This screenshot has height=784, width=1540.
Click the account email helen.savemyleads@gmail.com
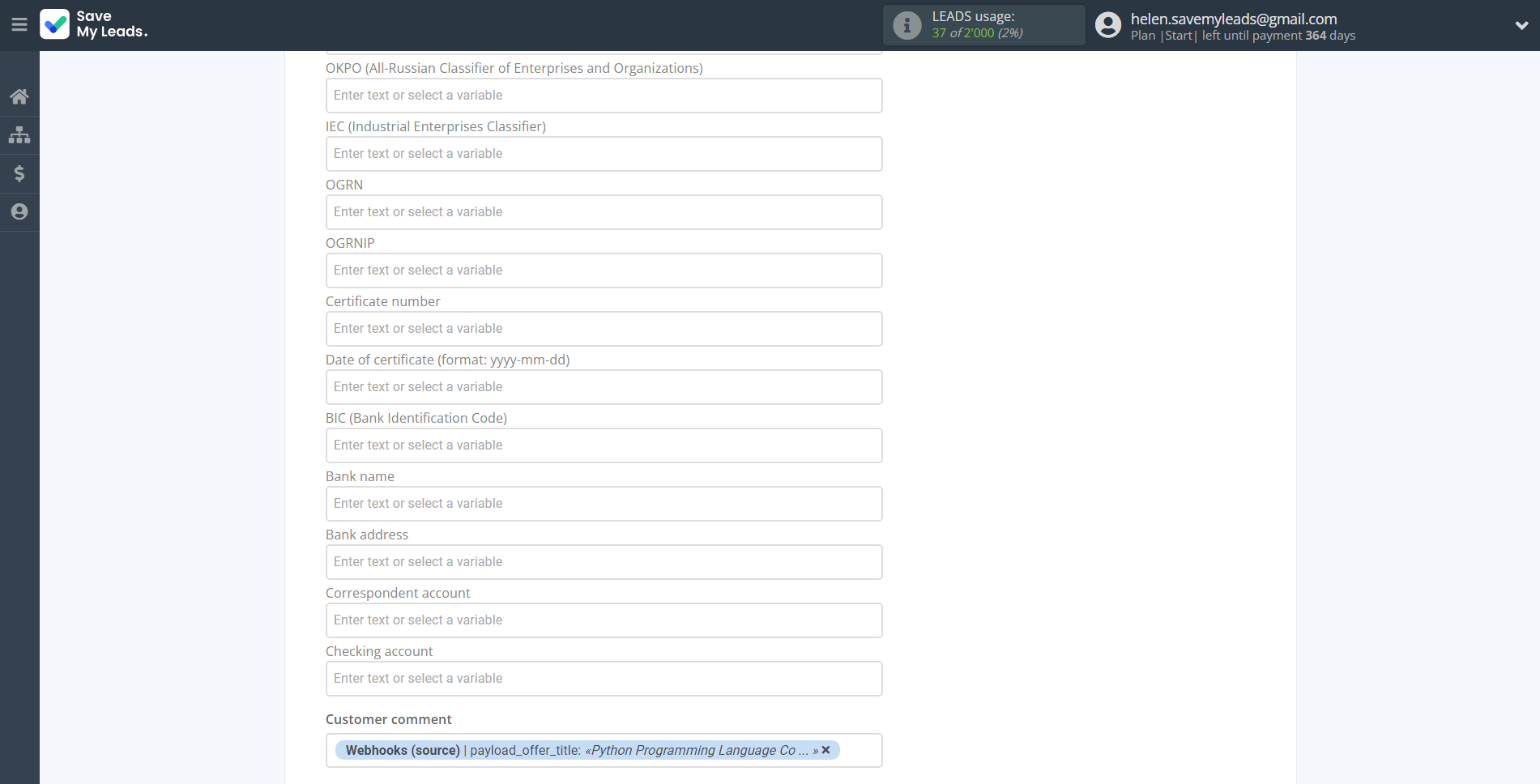[1234, 19]
